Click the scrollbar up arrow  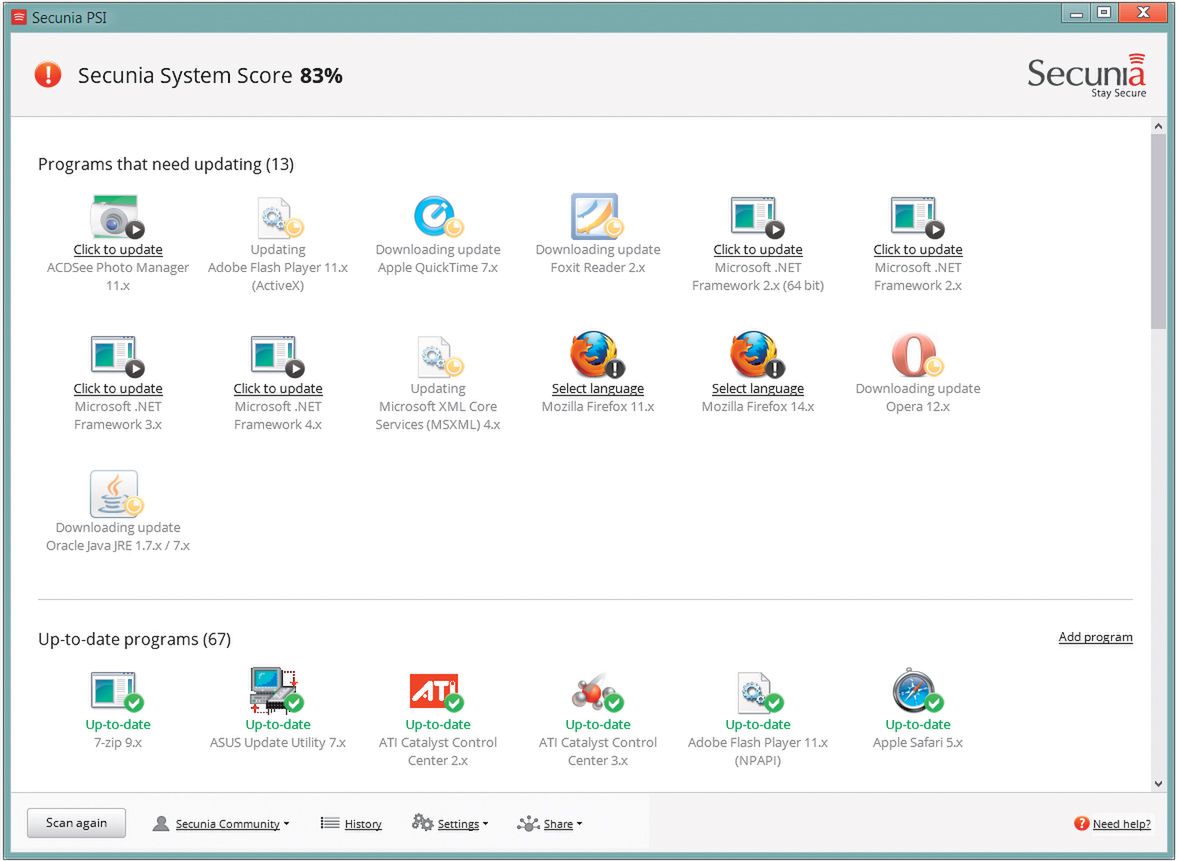click(x=1158, y=126)
